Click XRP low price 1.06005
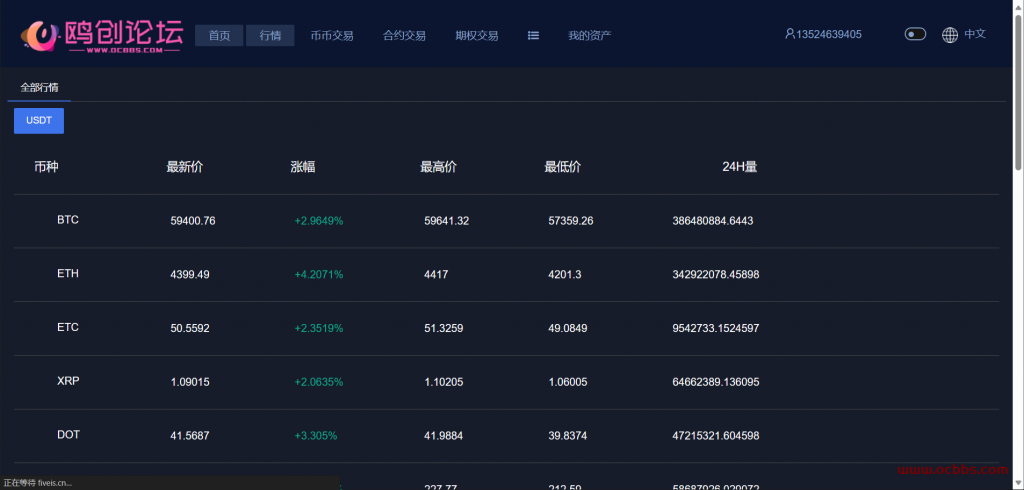The width and height of the screenshot is (1024, 490). (568, 382)
